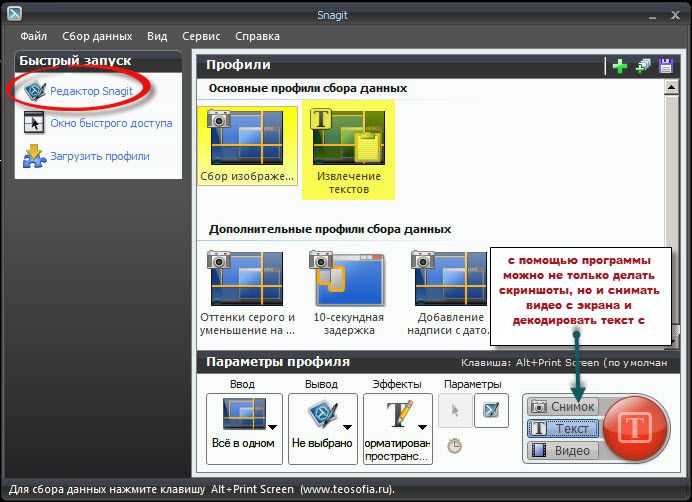Click the green plus add profile icon
This screenshot has width=692, height=502.
tap(620, 66)
